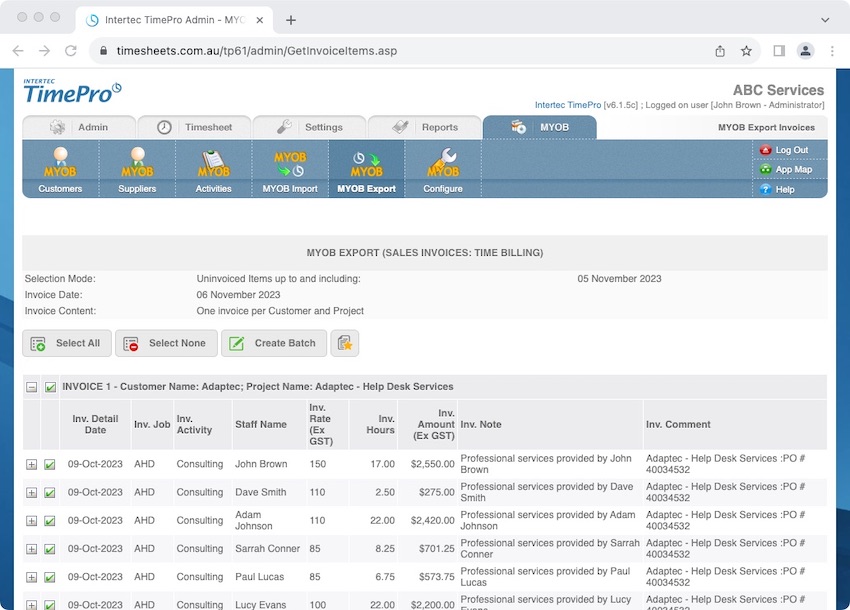Screen dimensions: 850x610
Task: Bookmark this page with the star
Action: click(x=746, y=51)
